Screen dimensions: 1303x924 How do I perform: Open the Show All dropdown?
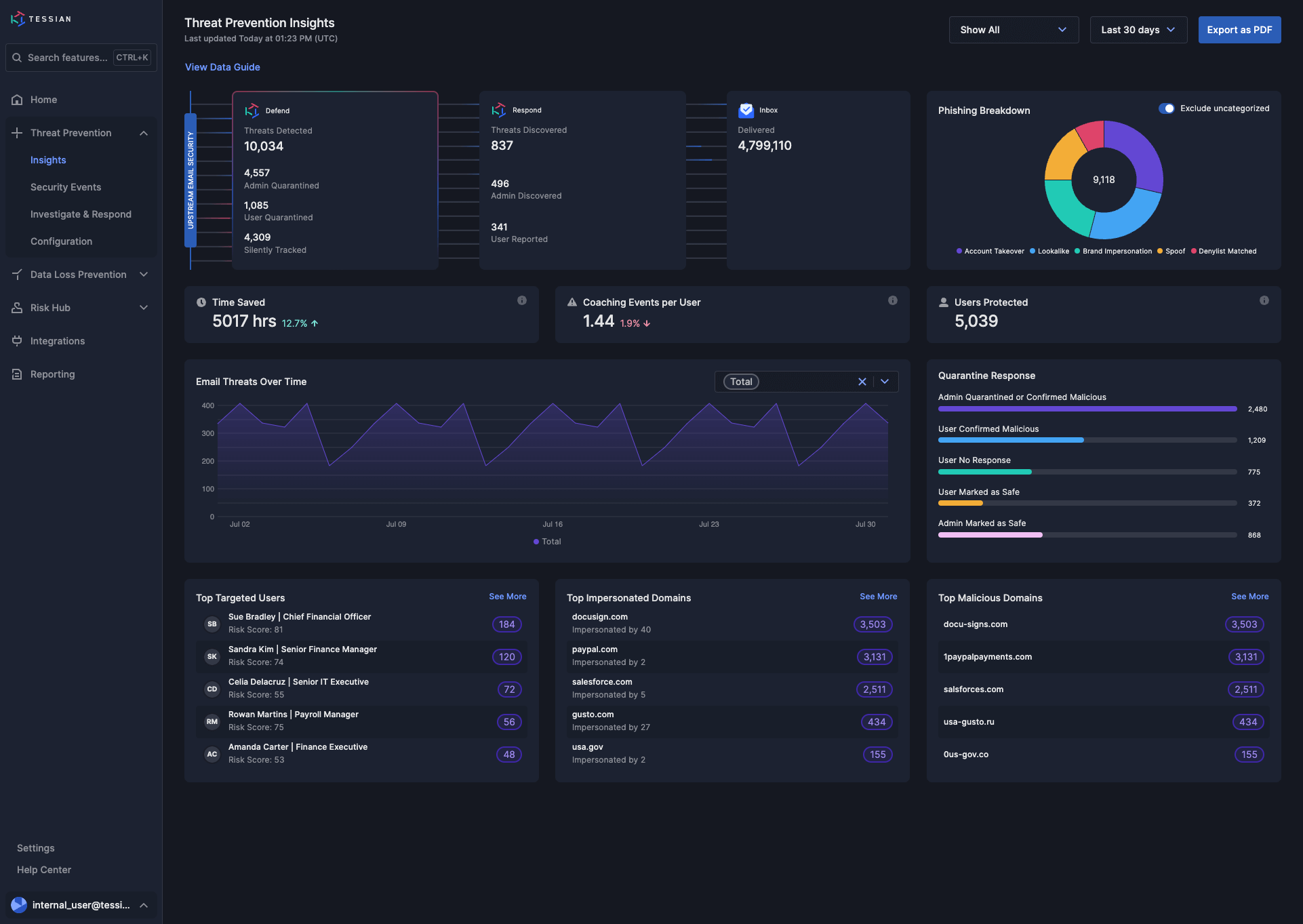tap(1014, 30)
